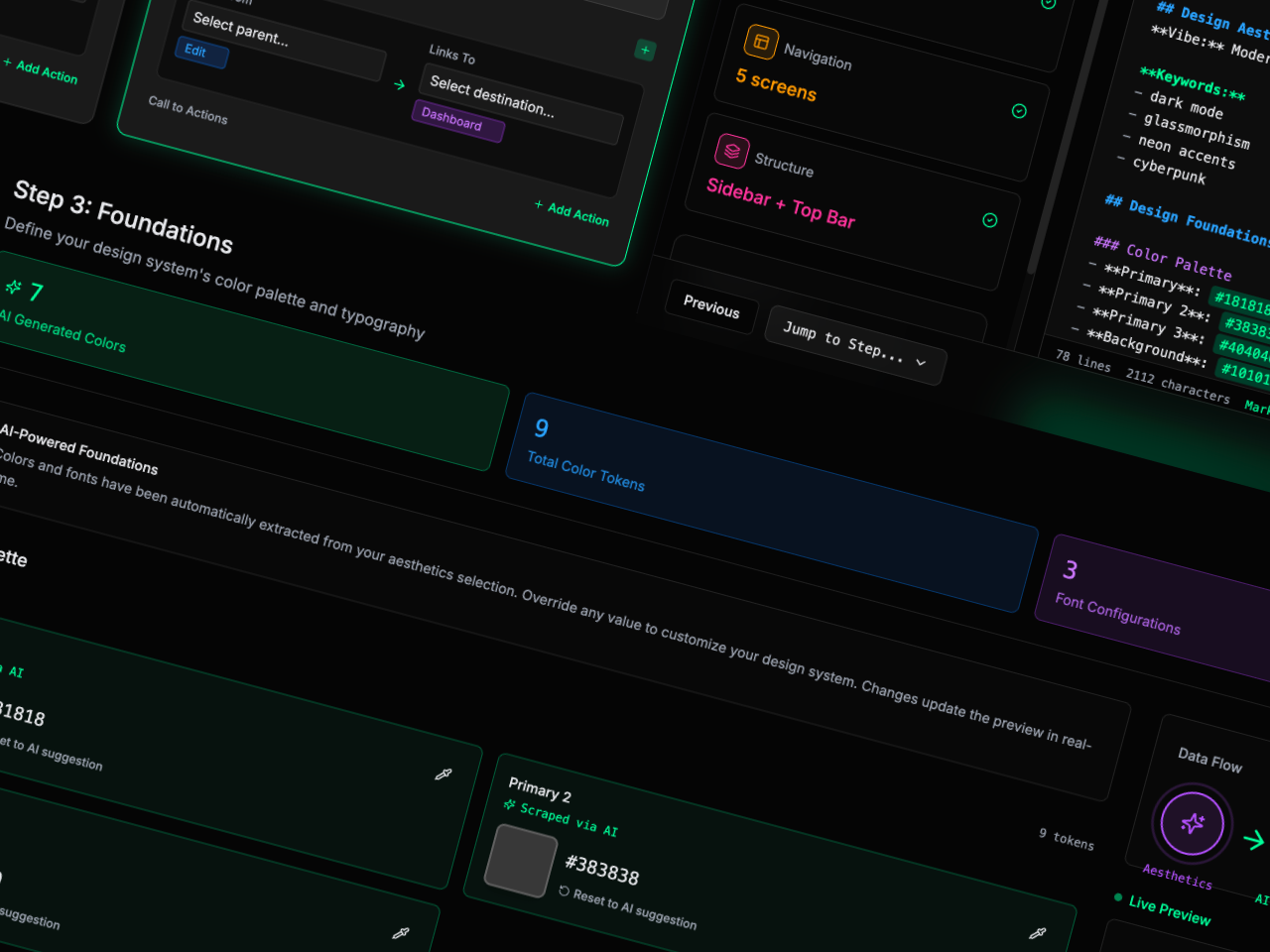Screen dimensions: 1270x952
Task: Click the Step 3: Foundations heading
Action: pyautogui.click(x=124, y=217)
